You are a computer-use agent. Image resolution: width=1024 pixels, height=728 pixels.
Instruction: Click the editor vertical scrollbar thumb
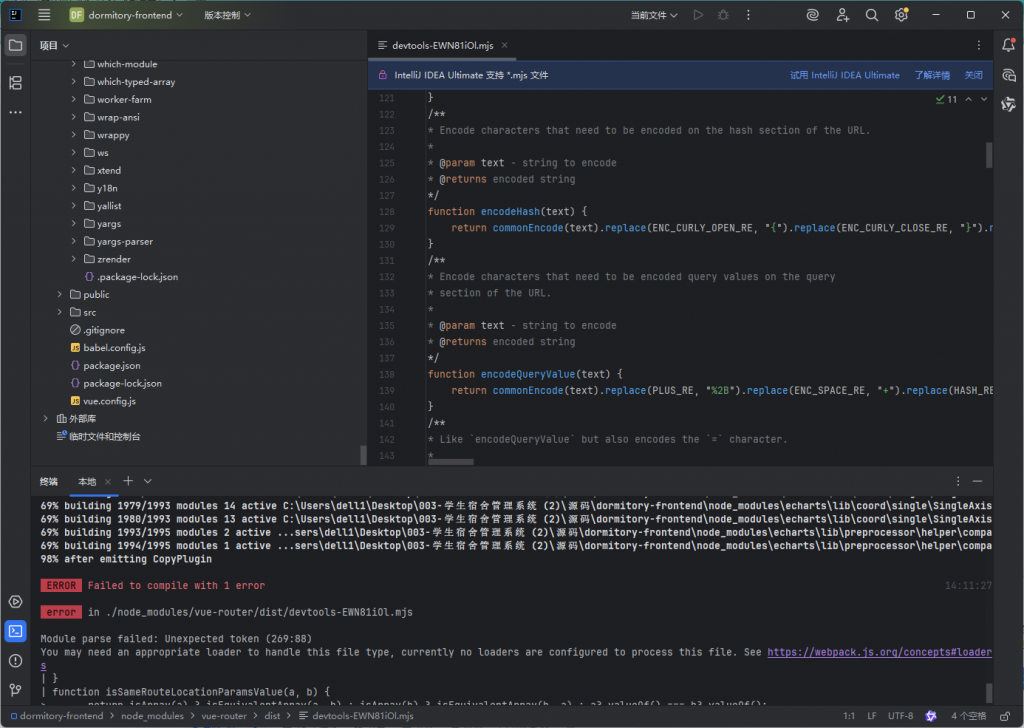coord(989,155)
